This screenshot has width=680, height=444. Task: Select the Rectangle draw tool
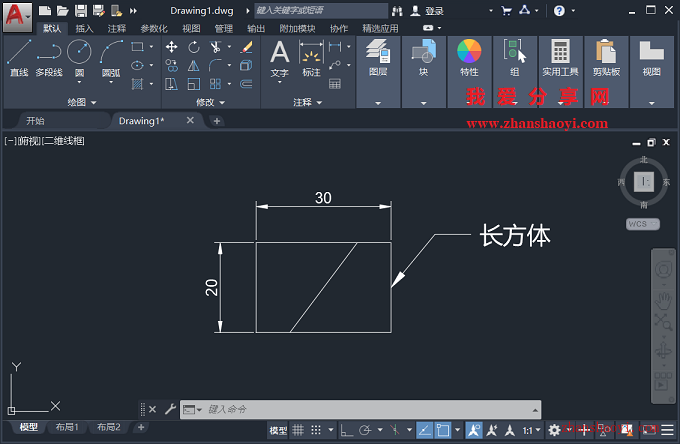pos(137,47)
